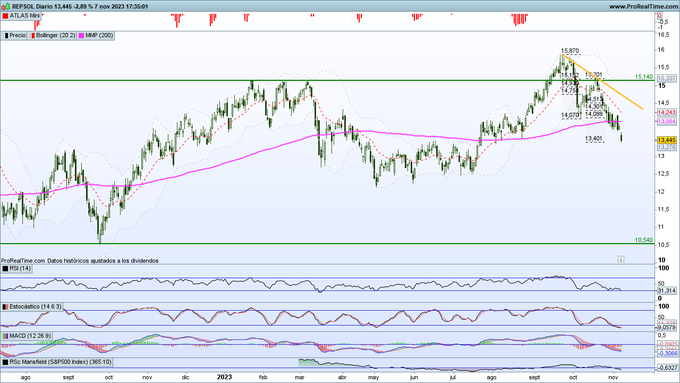
Task: Click the RSI 31,314 value tag
Action: click(x=667, y=291)
